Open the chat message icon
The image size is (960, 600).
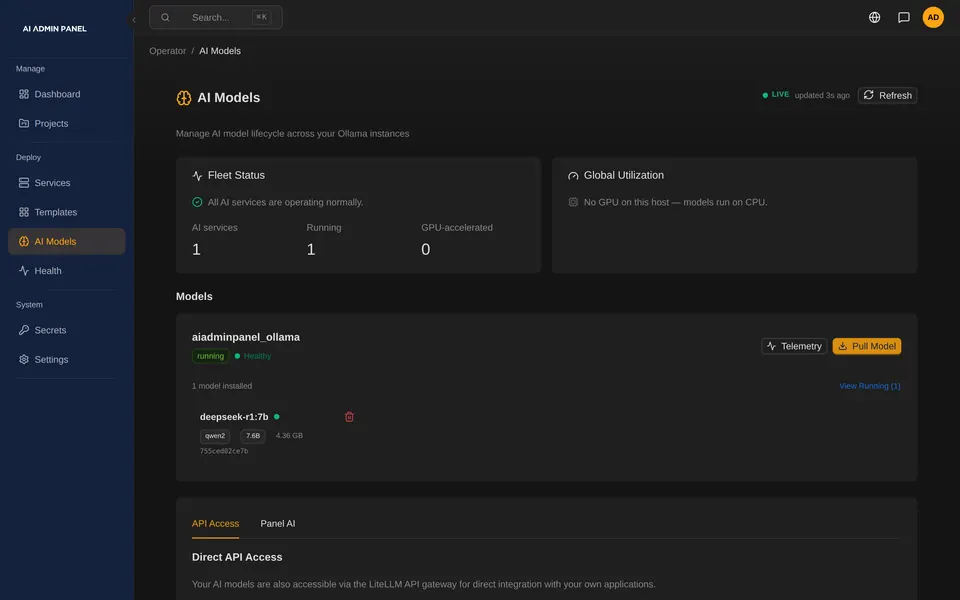coord(904,18)
